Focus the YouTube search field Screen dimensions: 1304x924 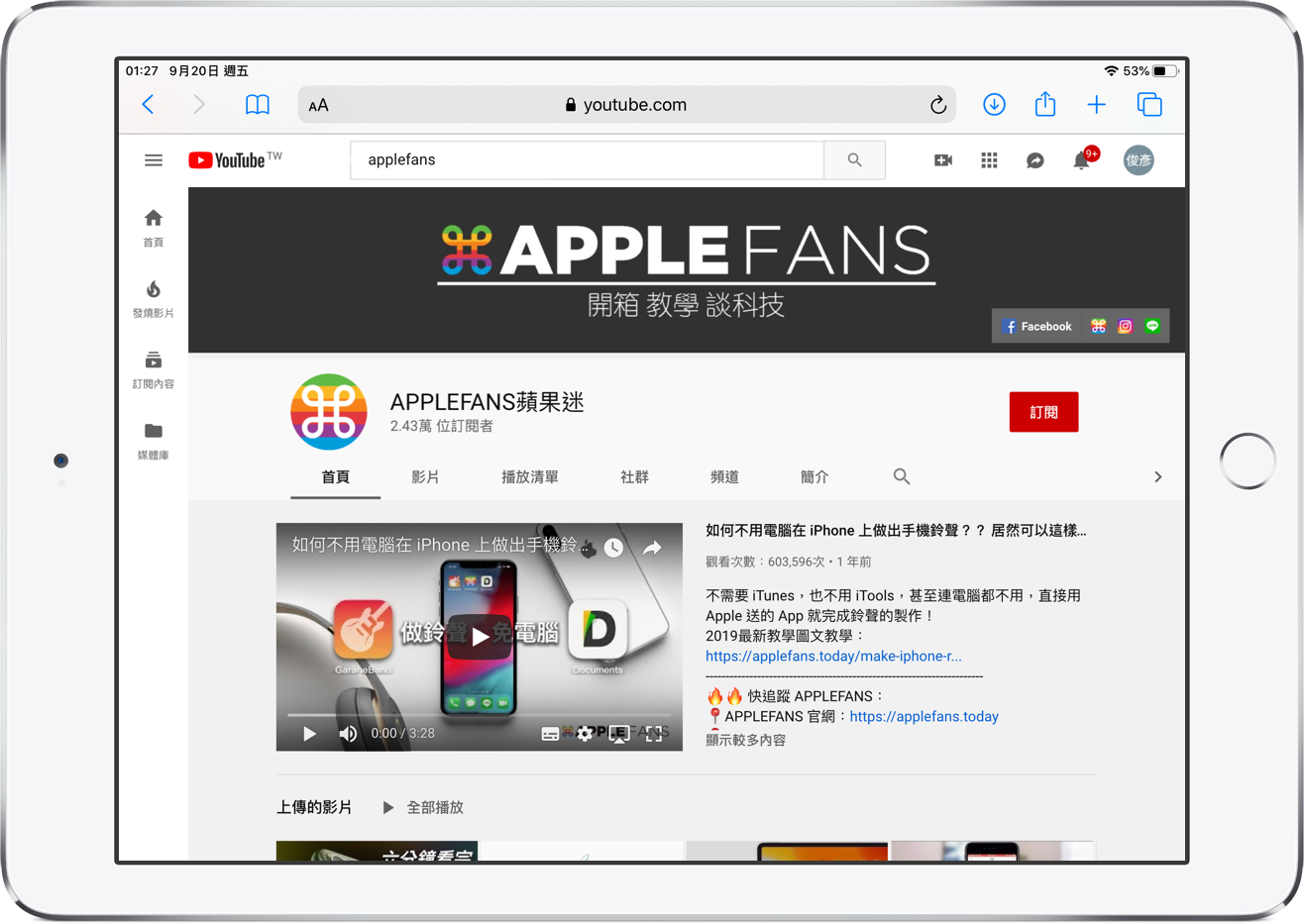(x=587, y=159)
